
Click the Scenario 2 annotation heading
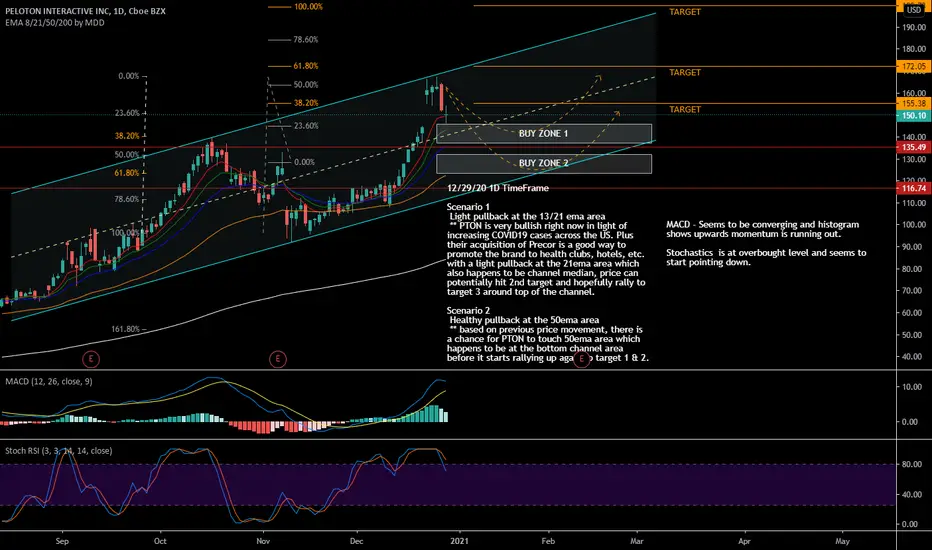(x=468, y=310)
